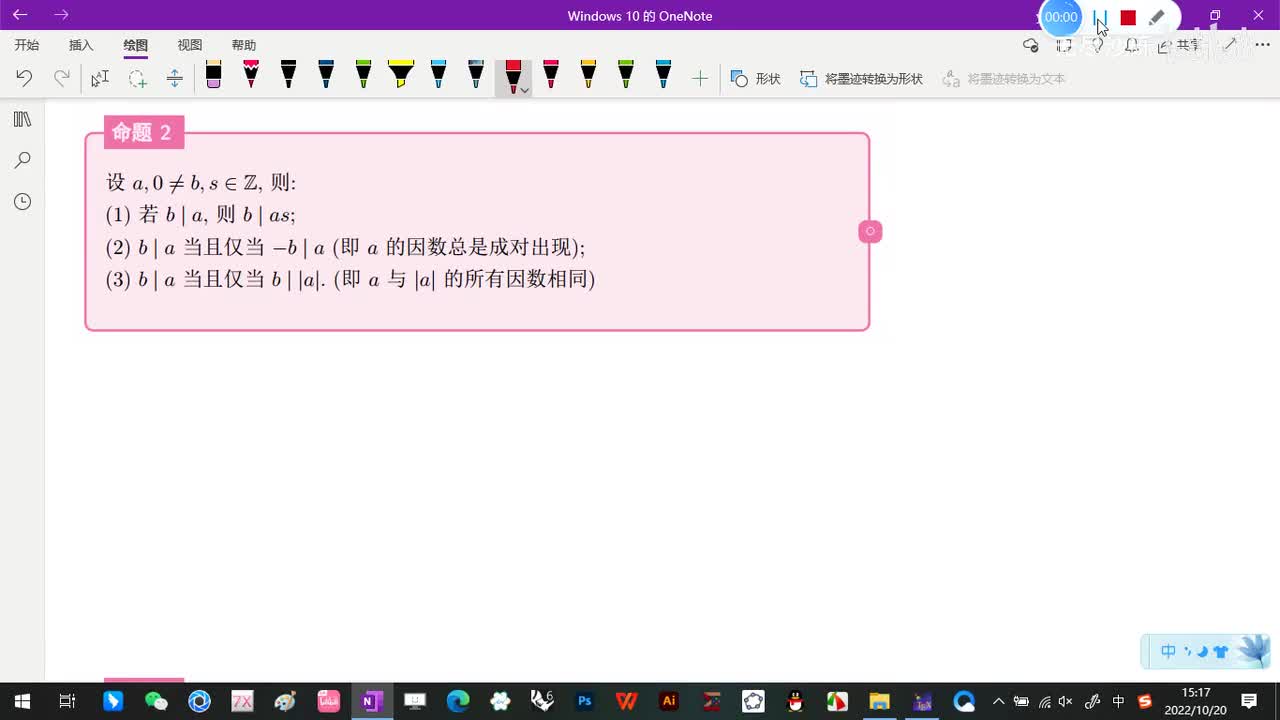1280x720 pixels.
Task: Open the Windows action center
Action: 1249,701
